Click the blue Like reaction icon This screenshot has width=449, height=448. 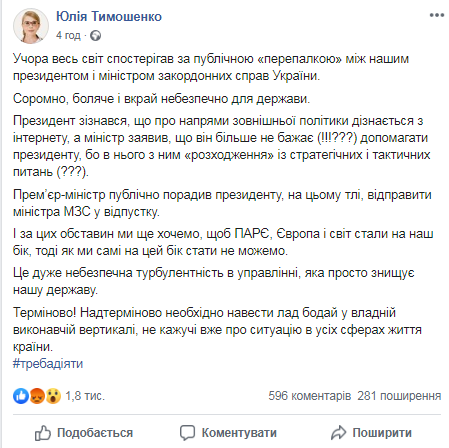[21, 396]
